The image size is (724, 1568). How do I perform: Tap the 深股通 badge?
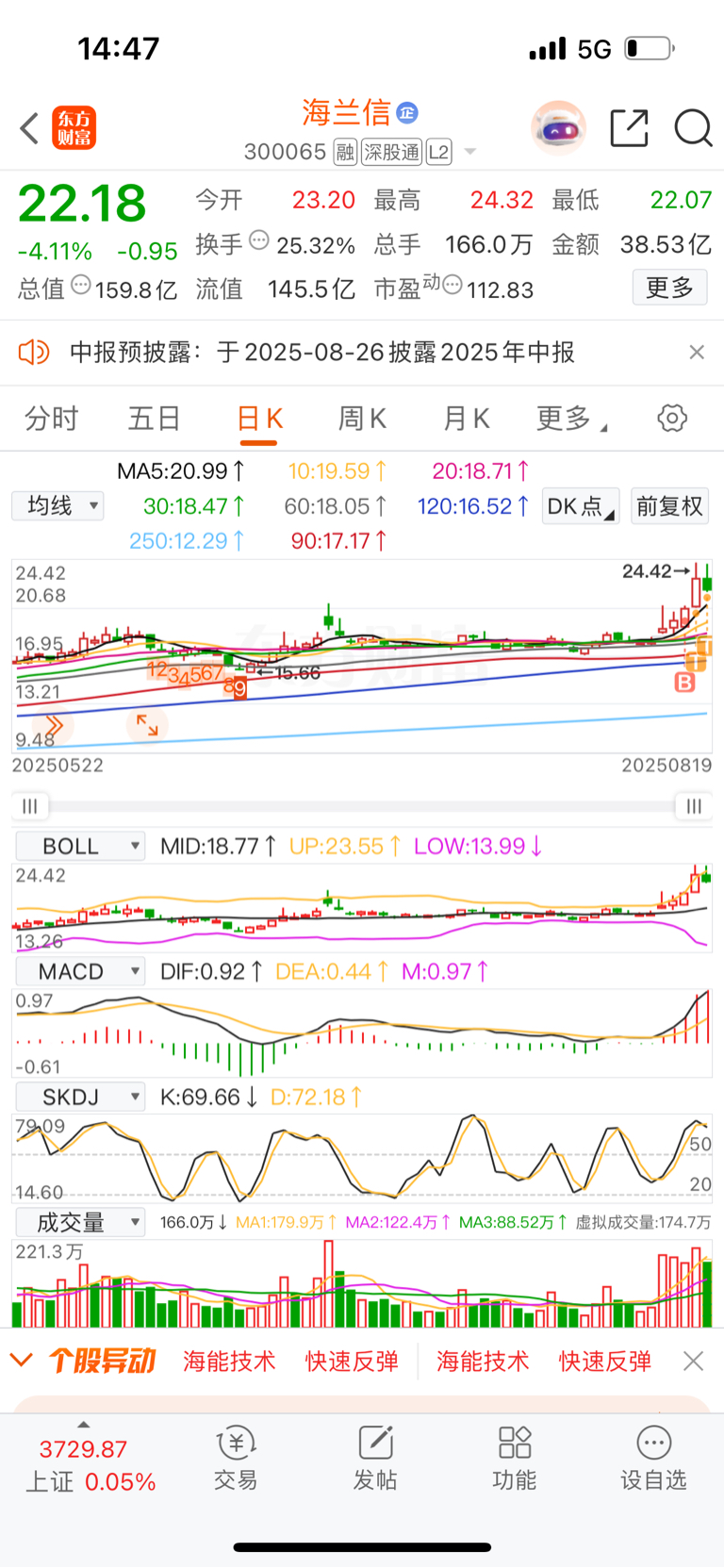click(x=392, y=152)
